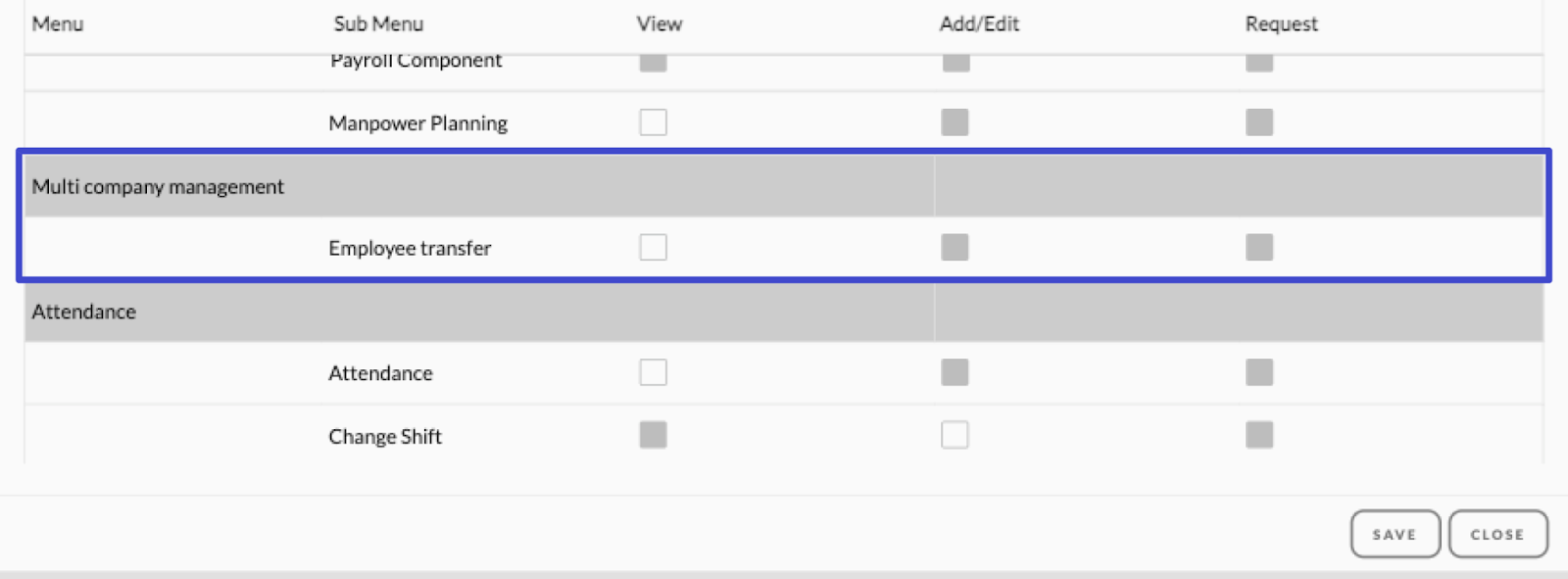The height and width of the screenshot is (579, 1568).
Task: Click the Sub Menu column header
Action: [x=378, y=24]
